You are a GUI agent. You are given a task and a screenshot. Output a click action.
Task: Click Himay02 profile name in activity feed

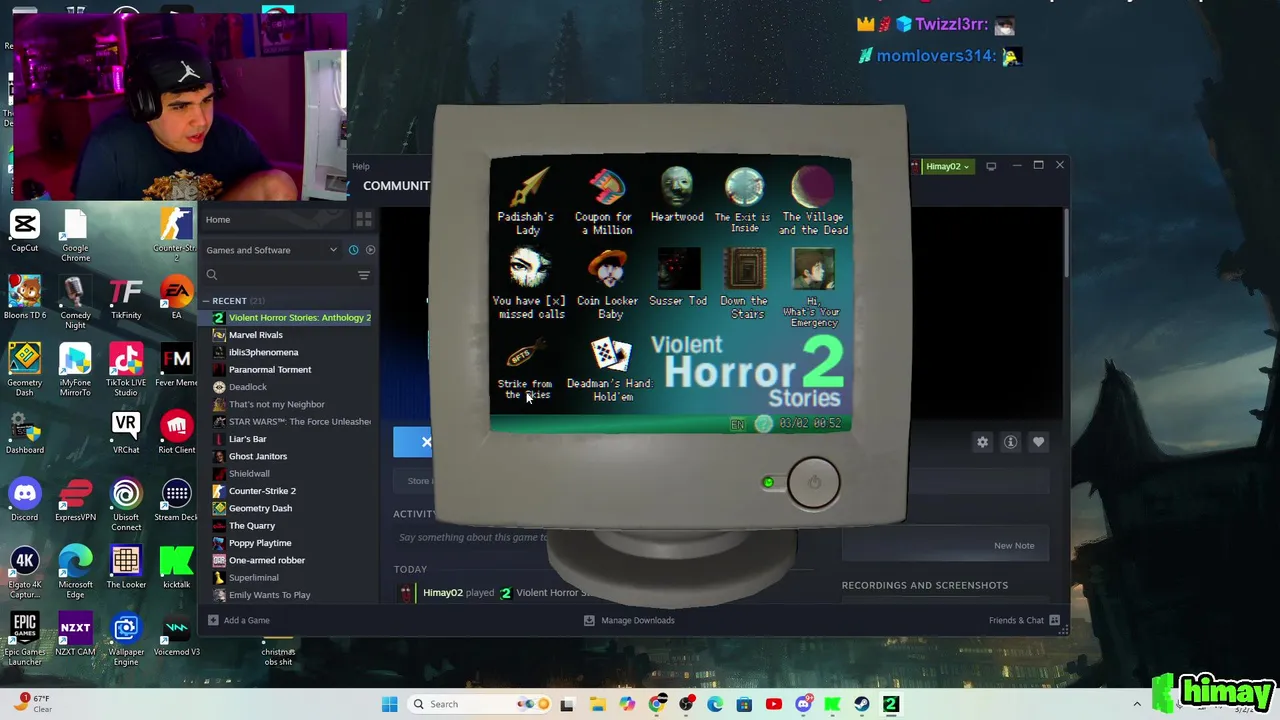coord(443,593)
